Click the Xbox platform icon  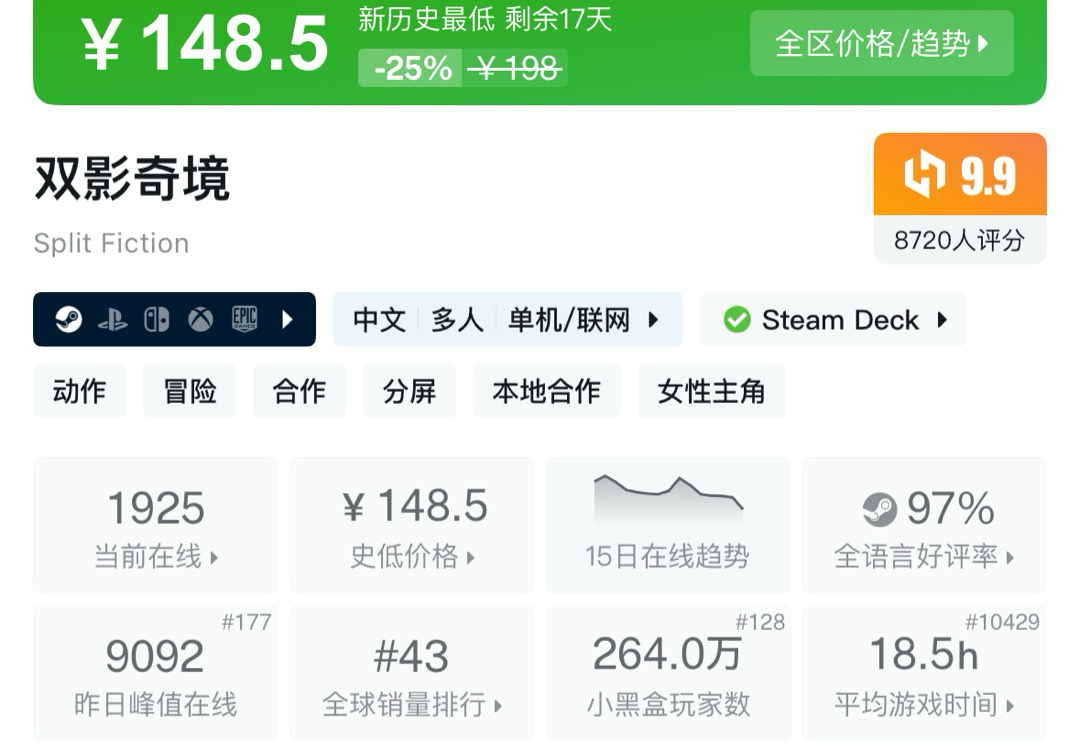[200, 320]
